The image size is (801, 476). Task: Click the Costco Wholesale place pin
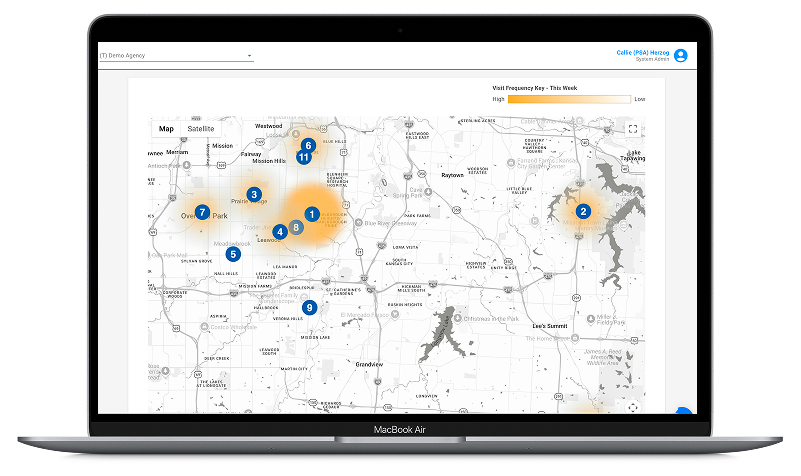(x=204, y=327)
